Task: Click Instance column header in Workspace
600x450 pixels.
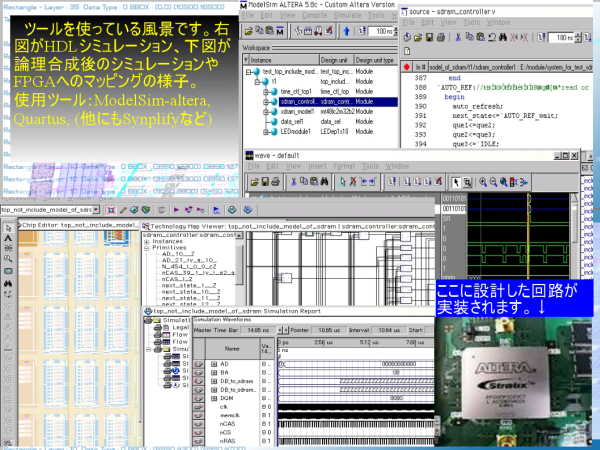Action: tap(284, 60)
